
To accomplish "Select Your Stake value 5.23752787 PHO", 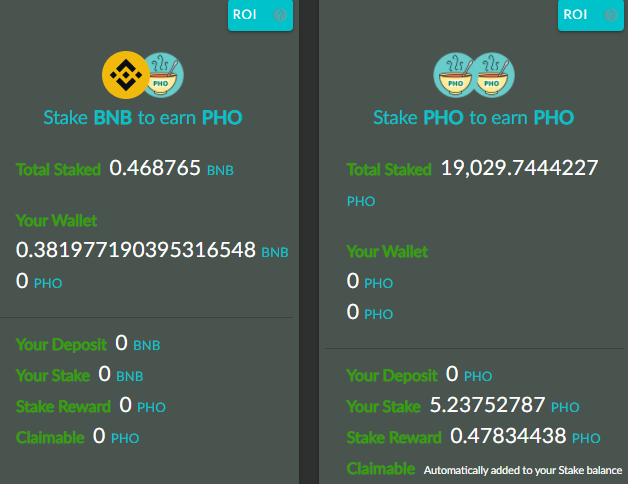I will pyautogui.click(x=505, y=405).
